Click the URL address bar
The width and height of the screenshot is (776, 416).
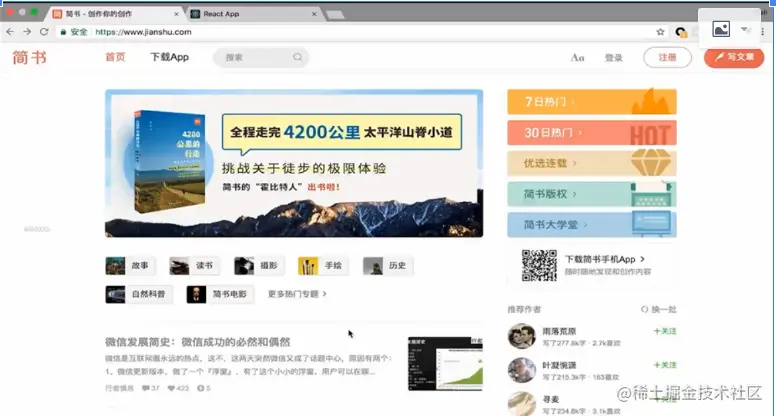(x=361, y=32)
